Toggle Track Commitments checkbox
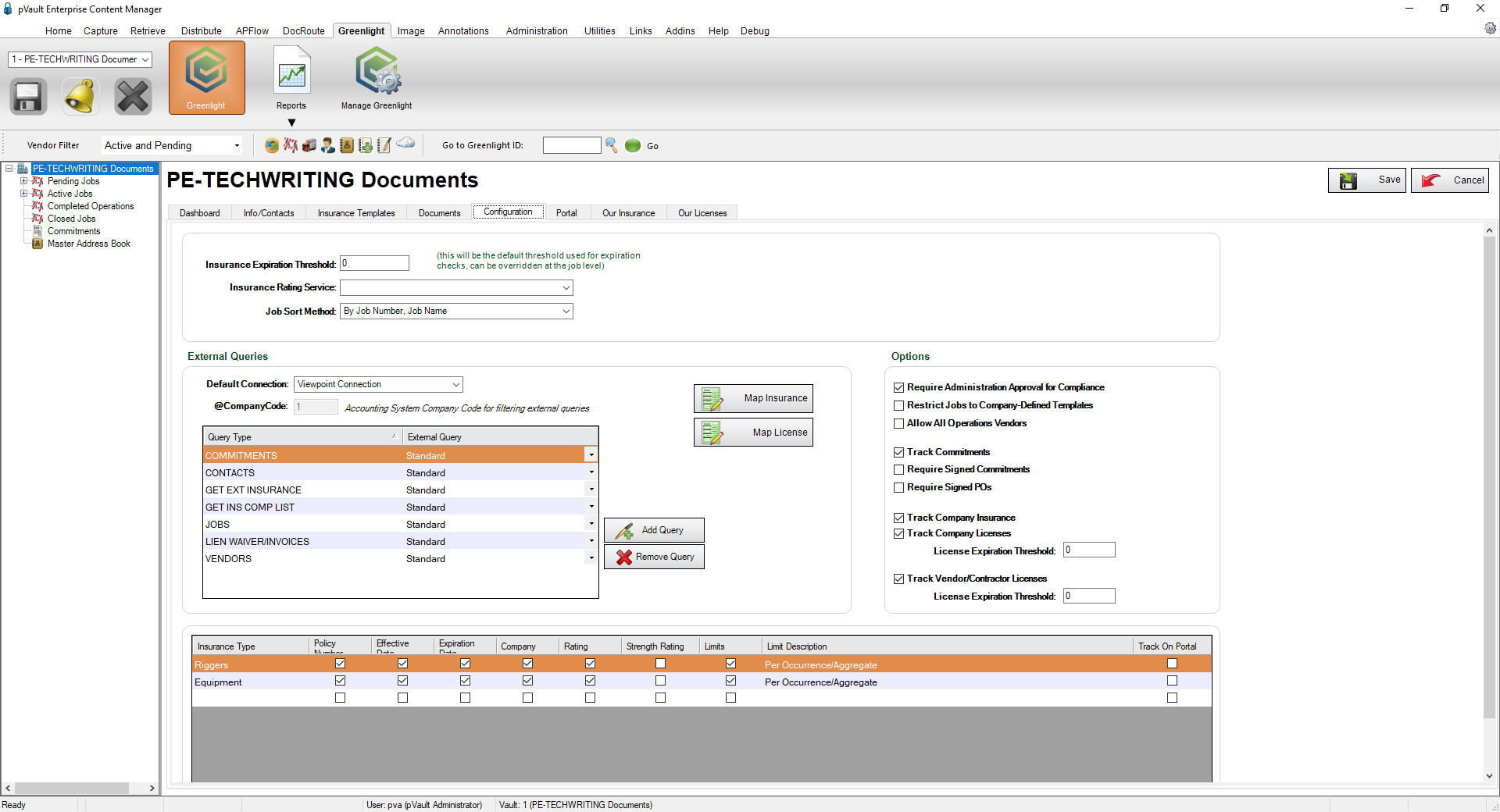The image size is (1500, 812). 898,452
